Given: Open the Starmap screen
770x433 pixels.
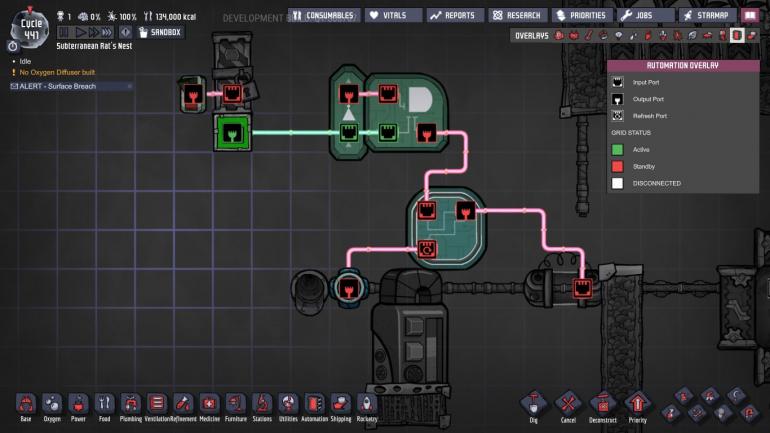Looking at the screenshot, I should (707, 16).
